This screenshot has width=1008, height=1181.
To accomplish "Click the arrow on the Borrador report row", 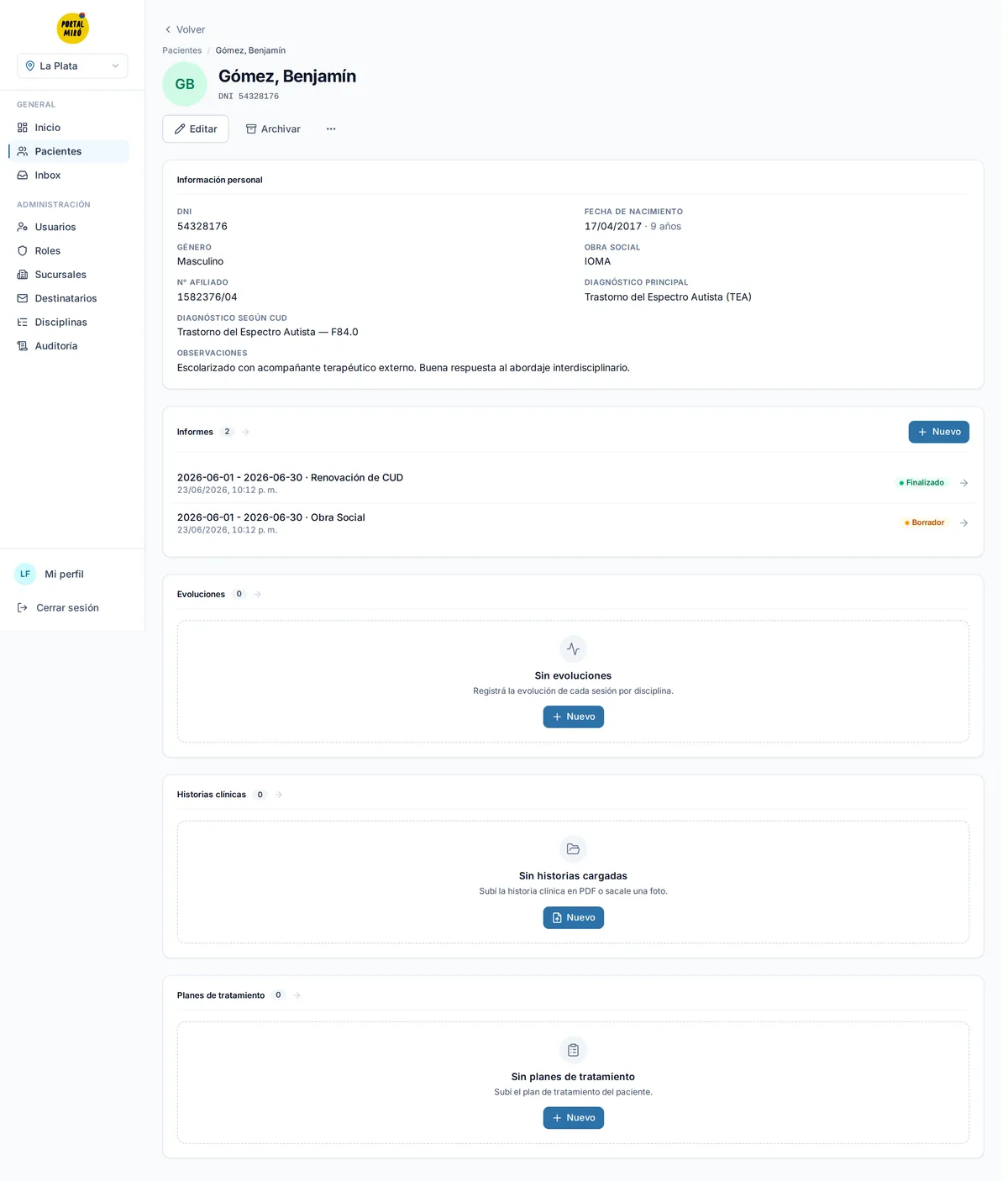I will 963,522.
